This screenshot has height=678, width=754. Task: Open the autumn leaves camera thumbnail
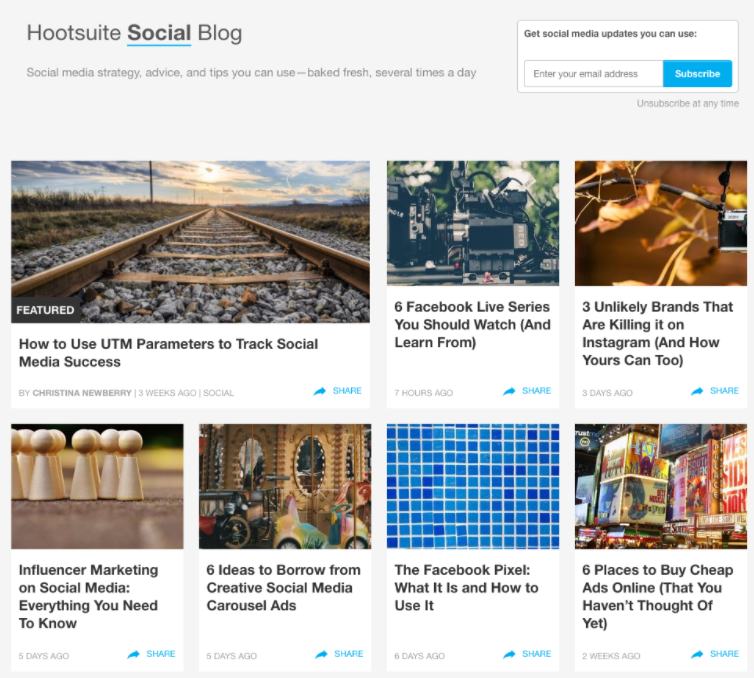(661, 223)
